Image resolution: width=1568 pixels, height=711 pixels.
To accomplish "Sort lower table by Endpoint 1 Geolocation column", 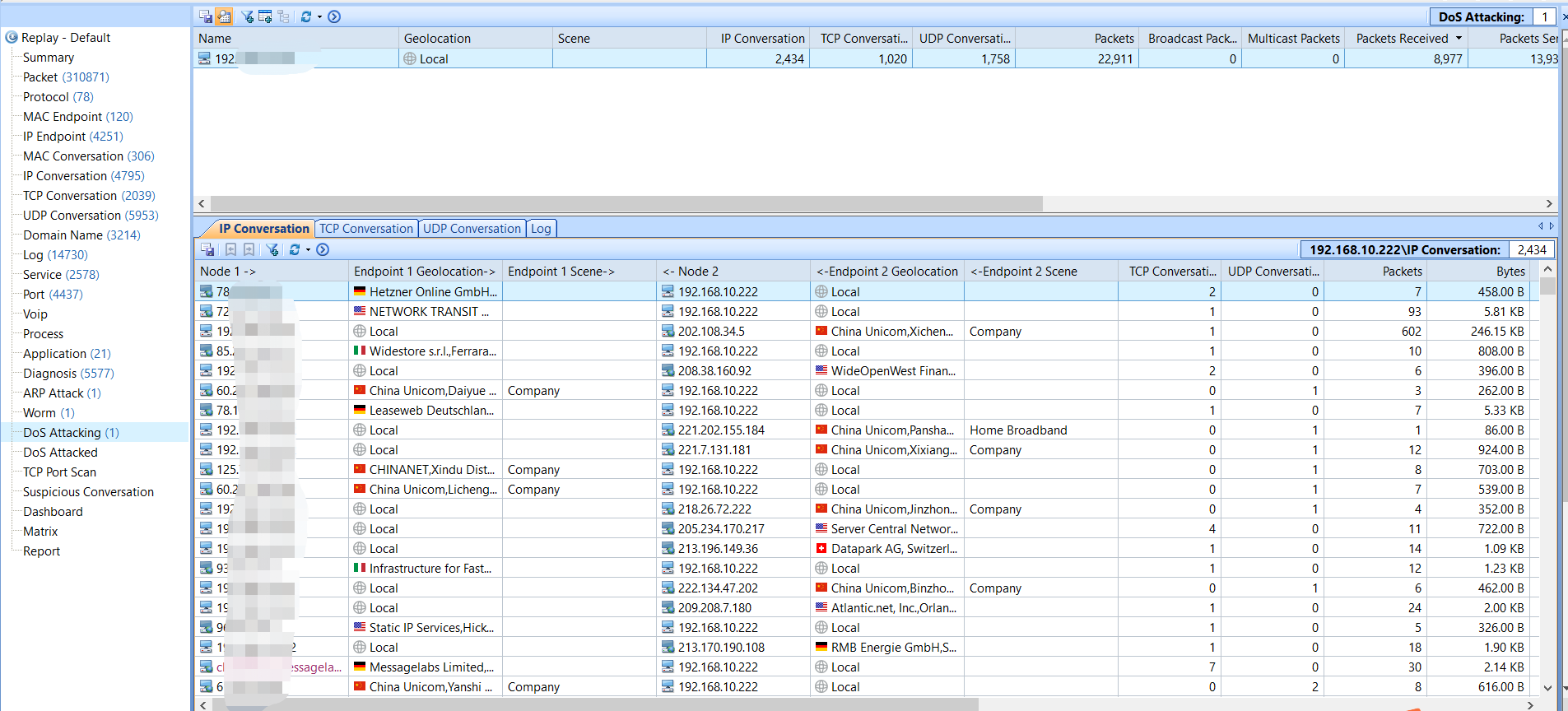I will (425, 271).
